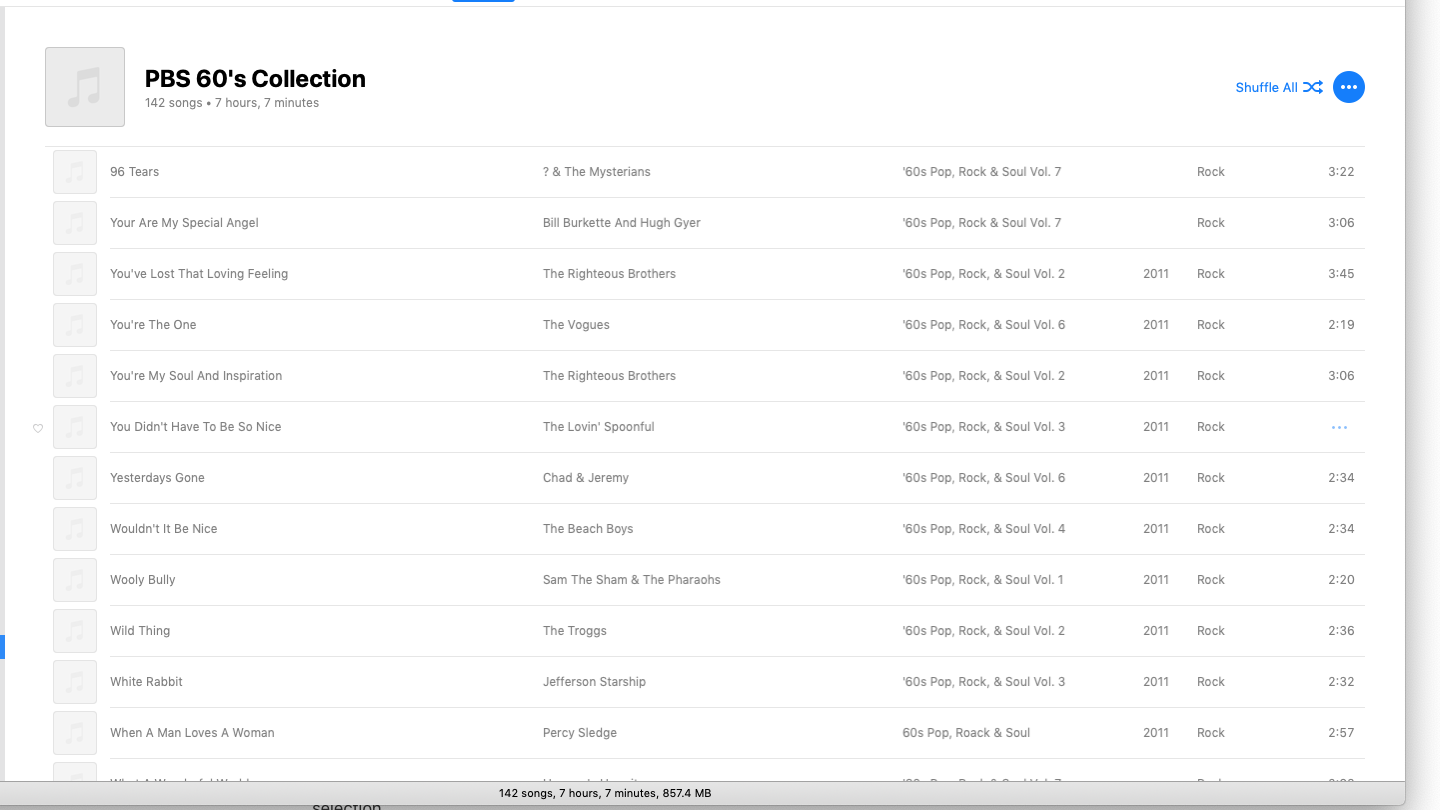The width and height of the screenshot is (1440, 810).
Task: Click the artist The Lovin' Spoonful
Action: tap(599, 427)
